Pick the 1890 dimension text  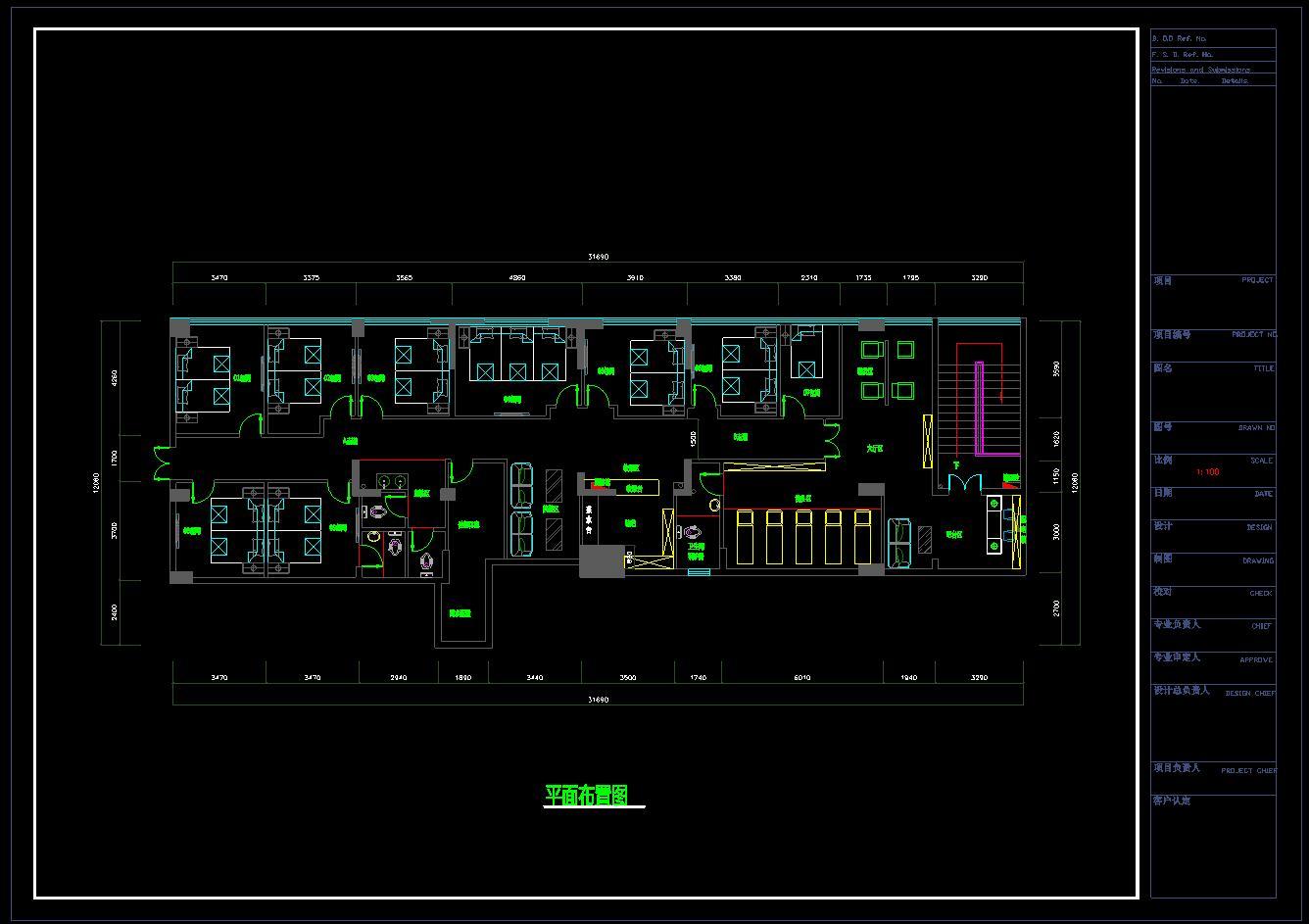click(x=462, y=678)
